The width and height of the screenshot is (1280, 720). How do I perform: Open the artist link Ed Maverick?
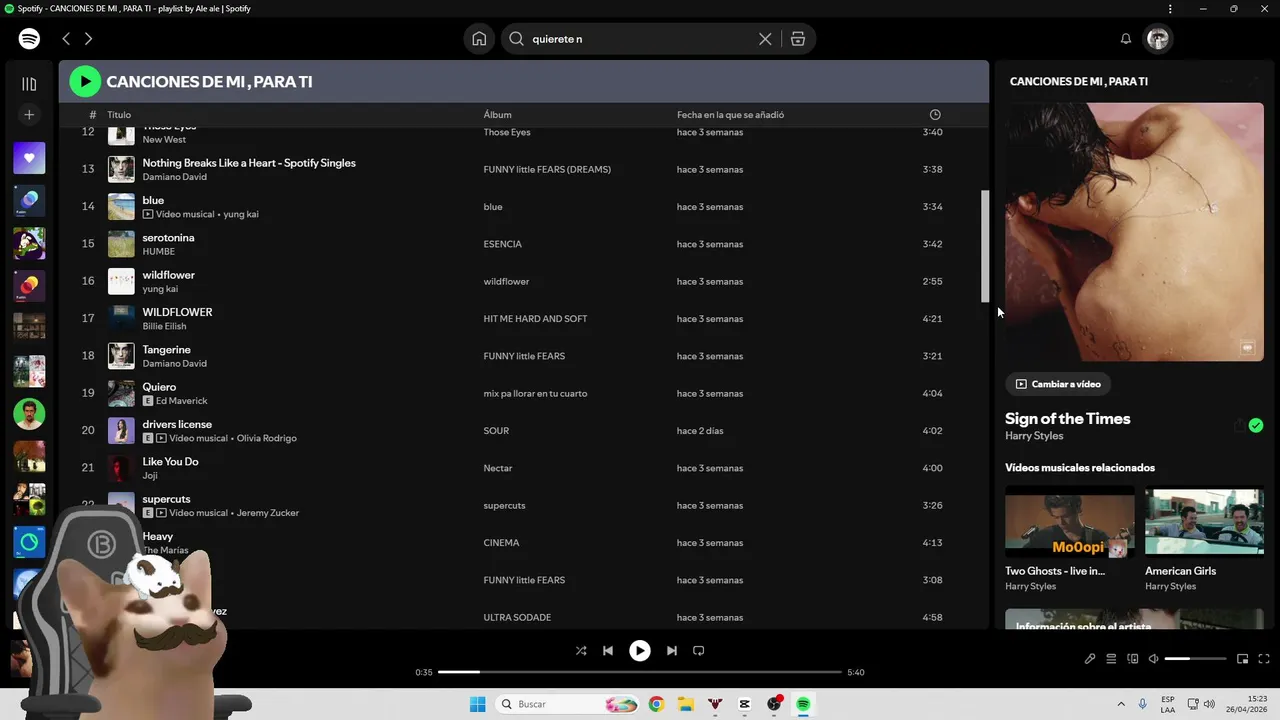pyautogui.click(x=181, y=401)
